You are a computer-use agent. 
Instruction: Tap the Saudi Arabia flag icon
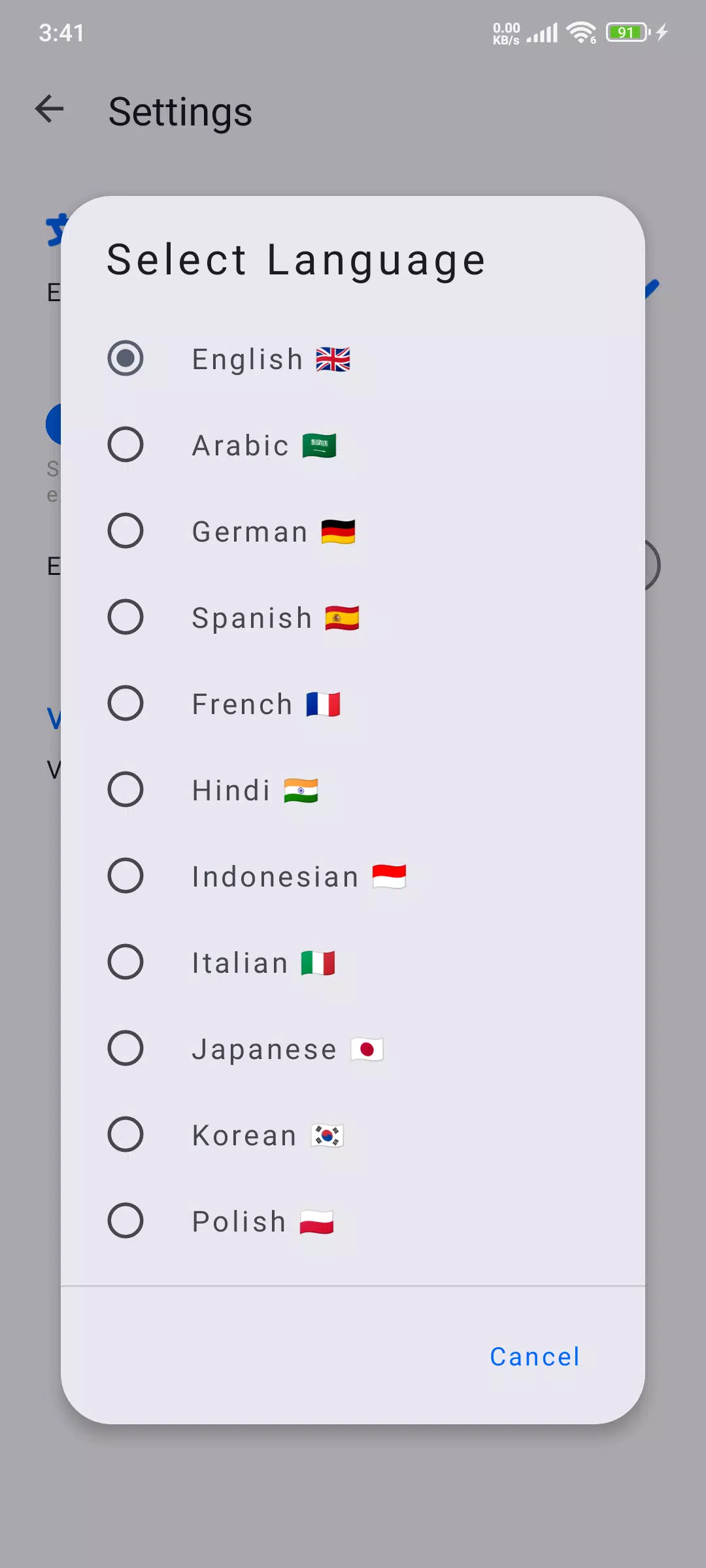click(319, 446)
